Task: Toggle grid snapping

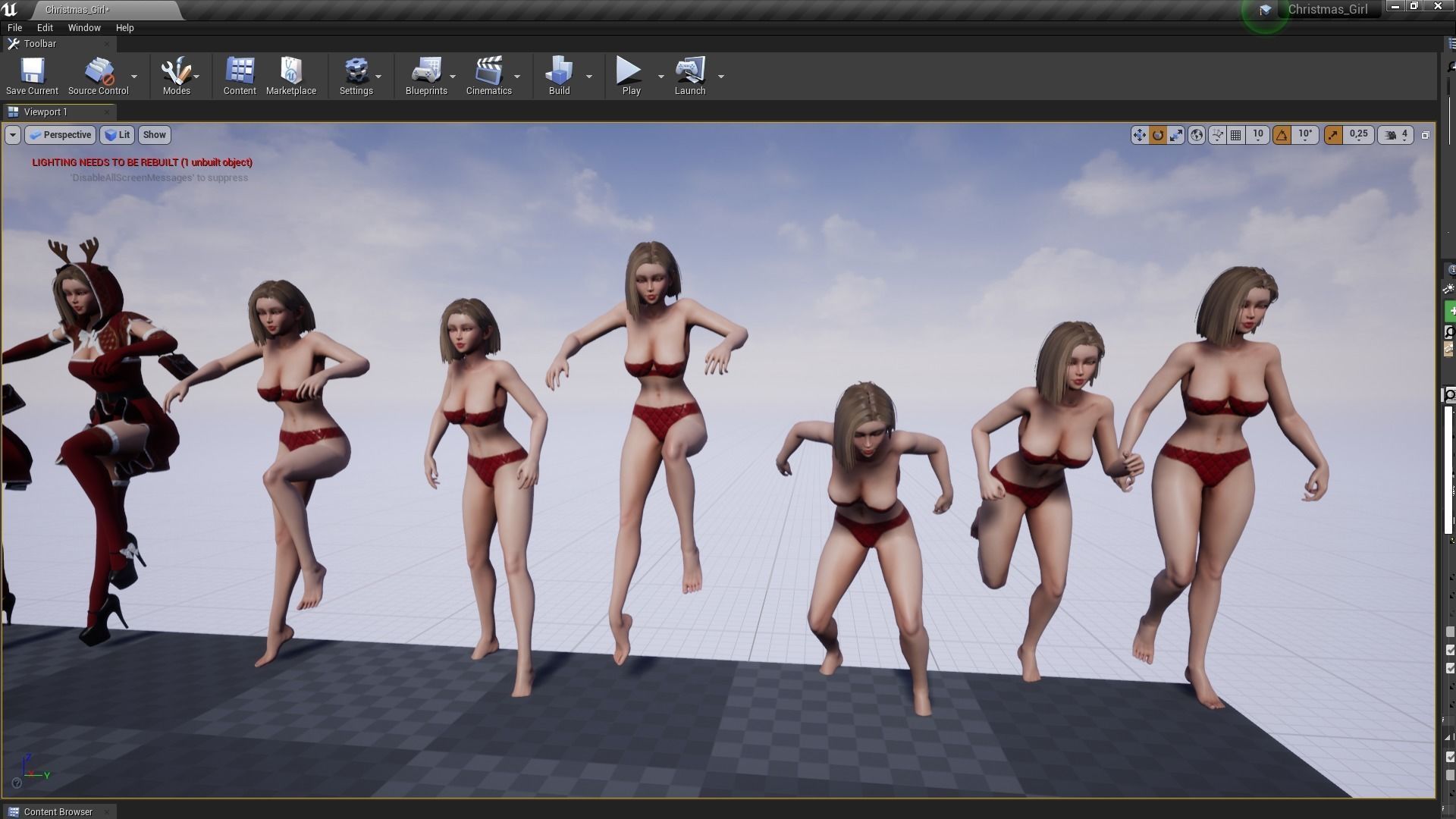Action: (x=1236, y=135)
